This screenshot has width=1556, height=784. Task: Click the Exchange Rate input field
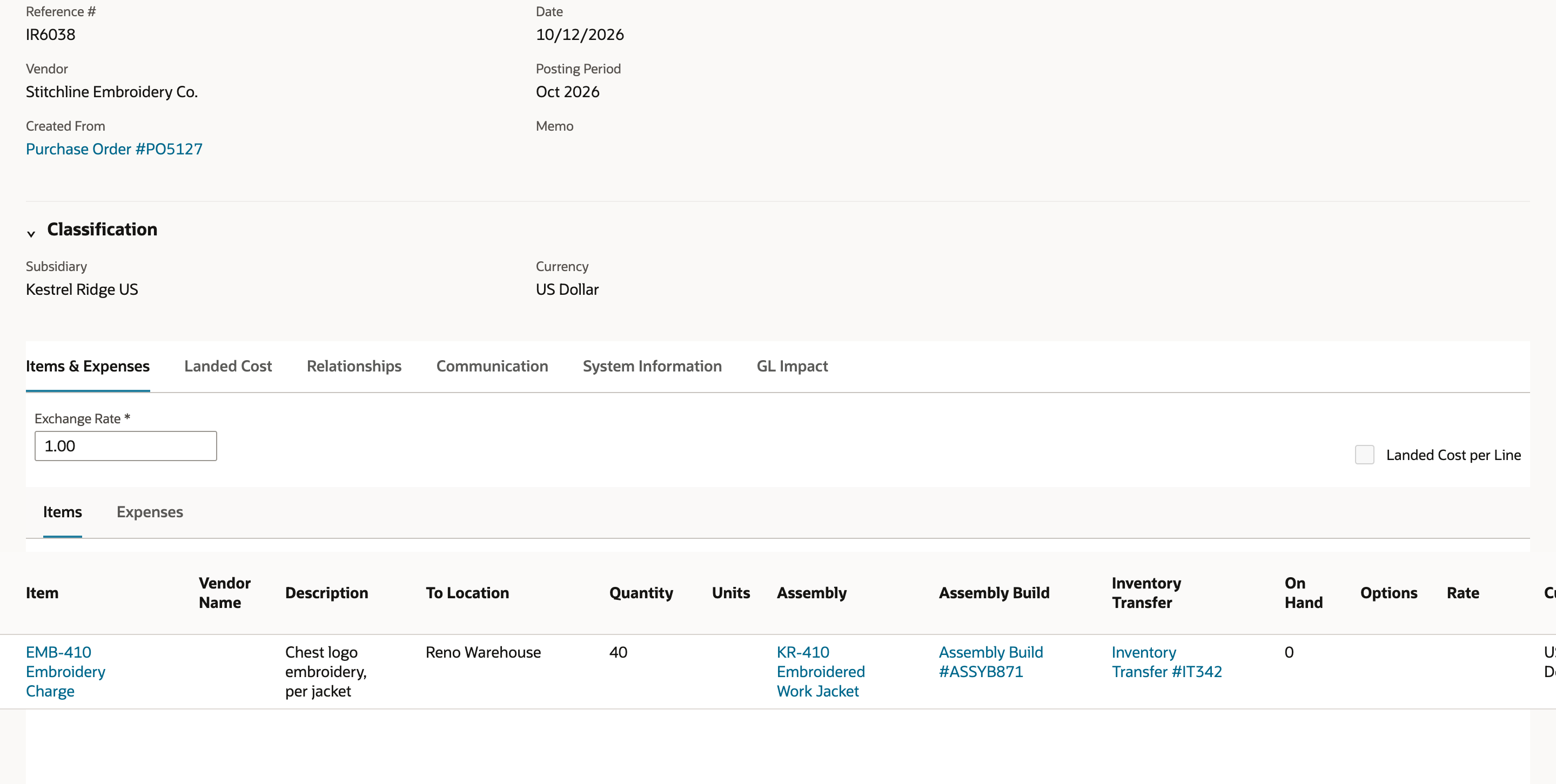126,446
